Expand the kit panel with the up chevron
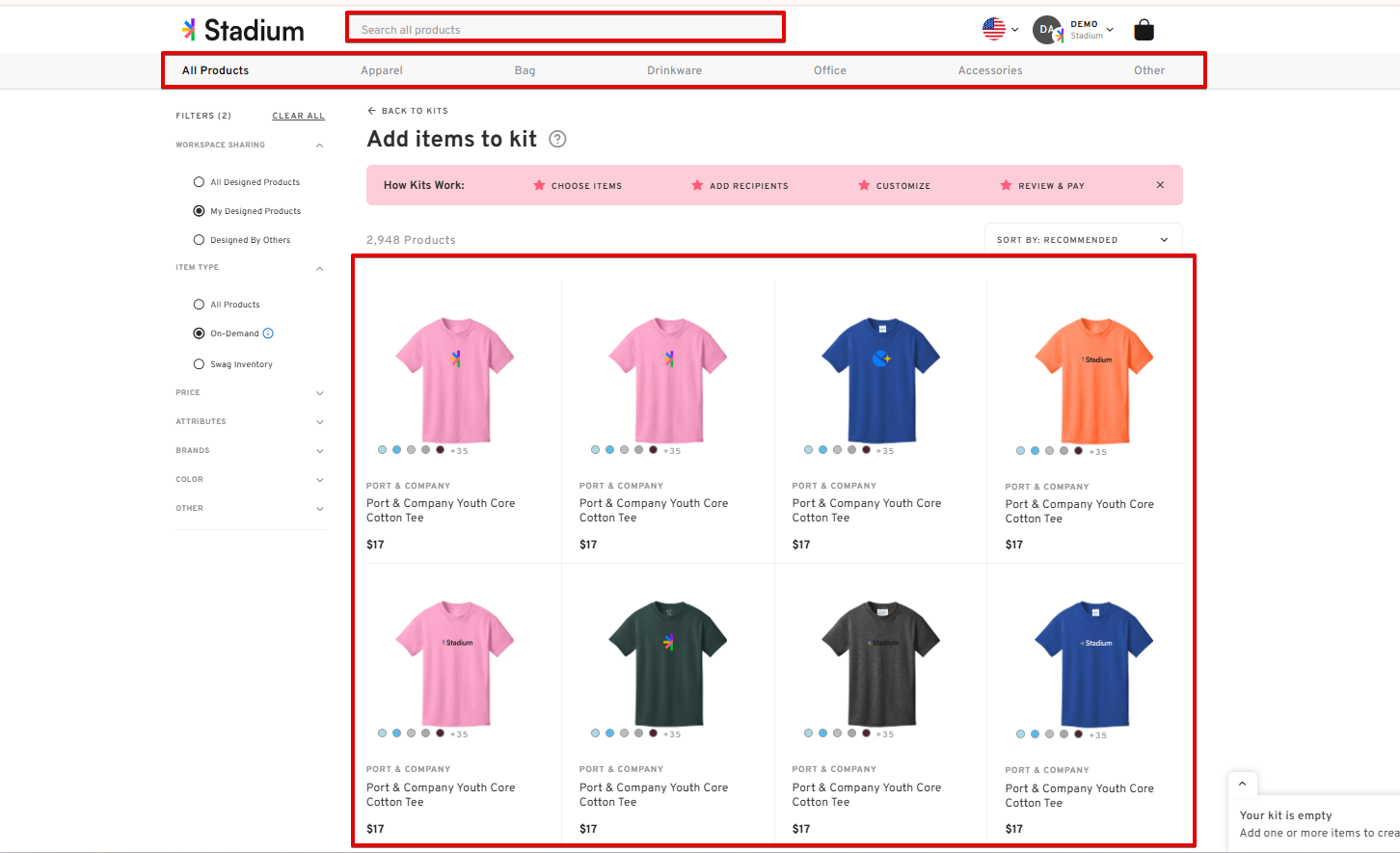 click(1242, 783)
